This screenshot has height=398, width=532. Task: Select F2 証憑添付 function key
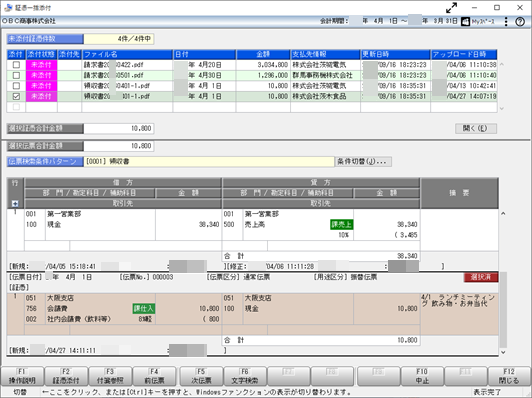coord(66,376)
